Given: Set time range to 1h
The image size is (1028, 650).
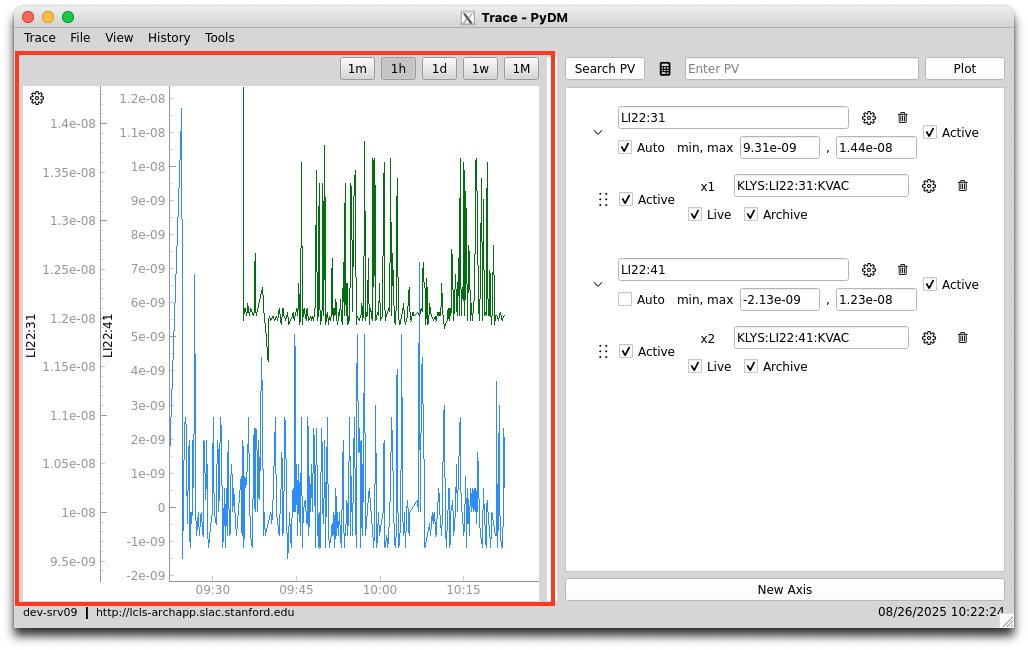Looking at the screenshot, I should [399, 69].
